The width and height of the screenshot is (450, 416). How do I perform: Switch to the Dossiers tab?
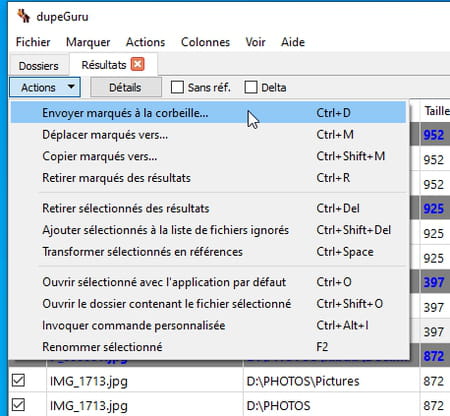38,66
